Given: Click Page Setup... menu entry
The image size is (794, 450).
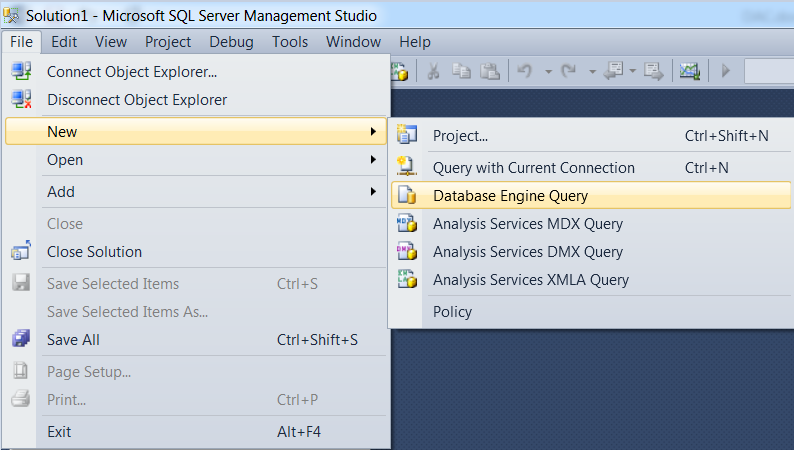Looking at the screenshot, I should [x=196, y=372].
